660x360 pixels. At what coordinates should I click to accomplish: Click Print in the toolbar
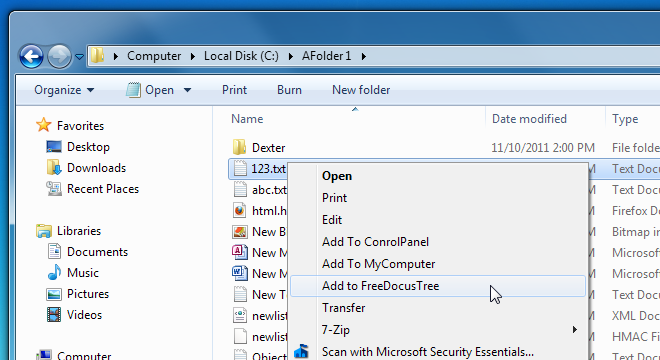tap(234, 90)
